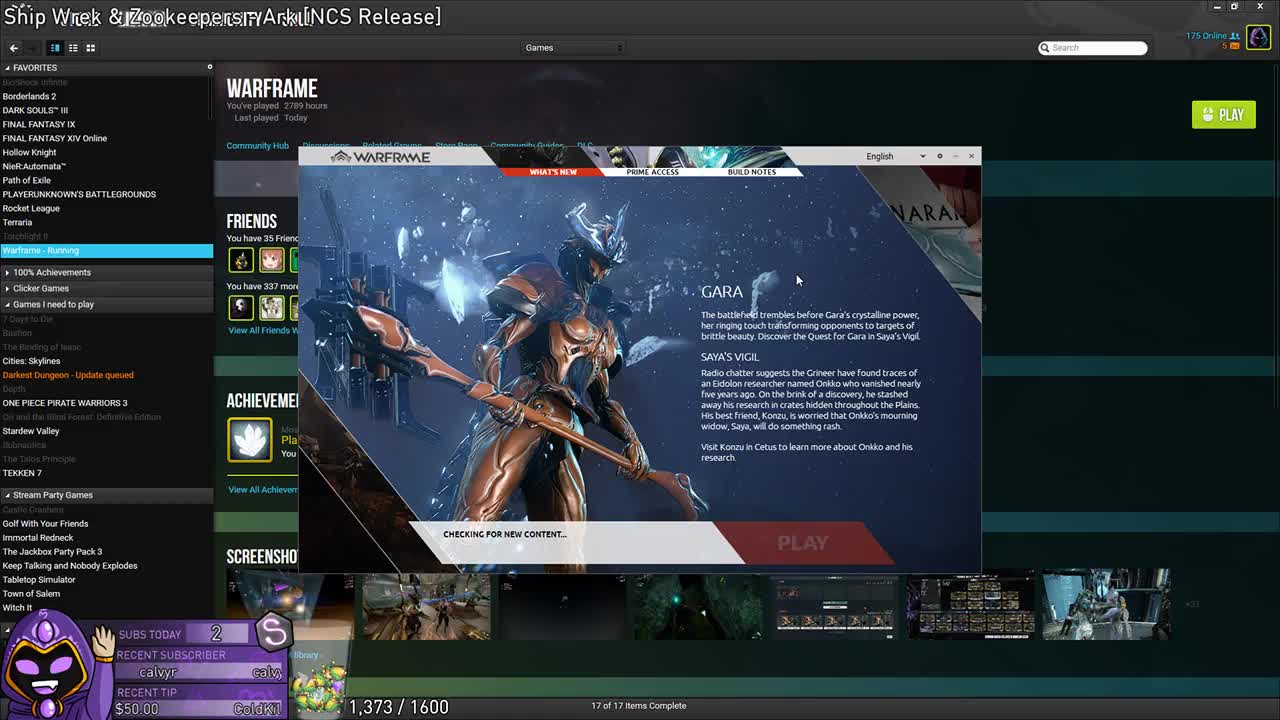Open the dark-figure avatar in friends who own the game
This screenshot has height=720, width=1280.
[241, 307]
